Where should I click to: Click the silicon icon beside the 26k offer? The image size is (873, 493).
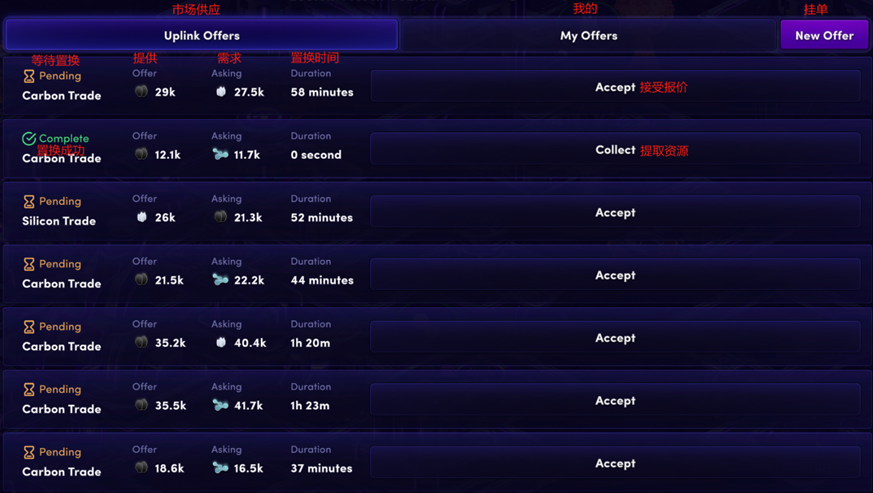tap(142, 217)
